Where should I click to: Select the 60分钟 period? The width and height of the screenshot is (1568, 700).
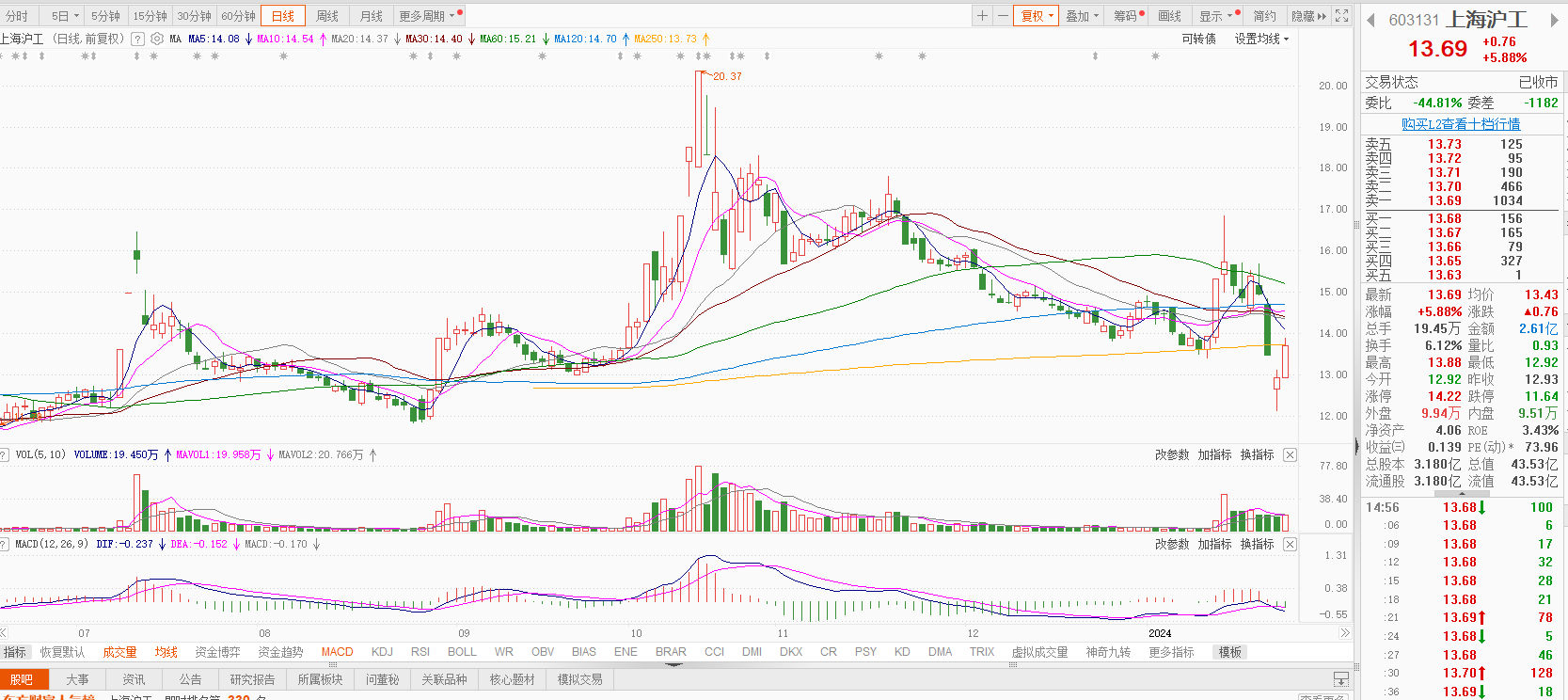pos(239,16)
